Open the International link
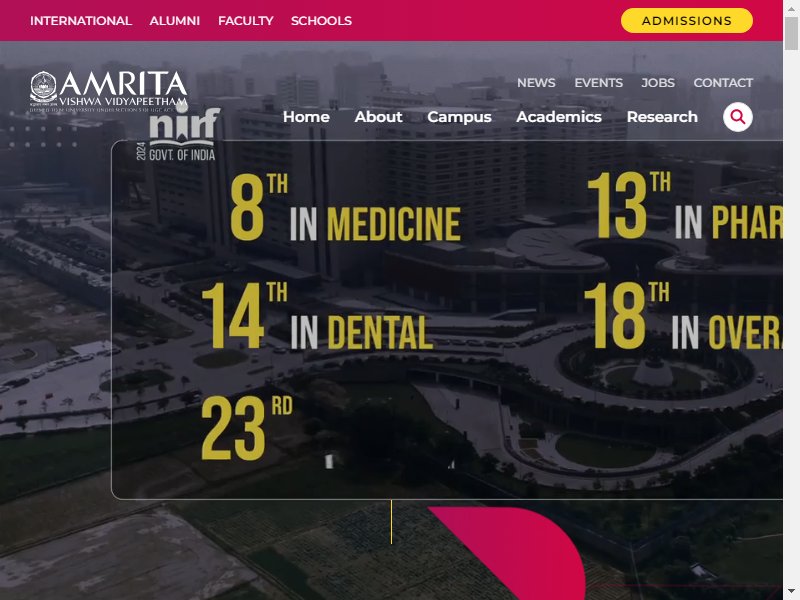 pyautogui.click(x=81, y=20)
